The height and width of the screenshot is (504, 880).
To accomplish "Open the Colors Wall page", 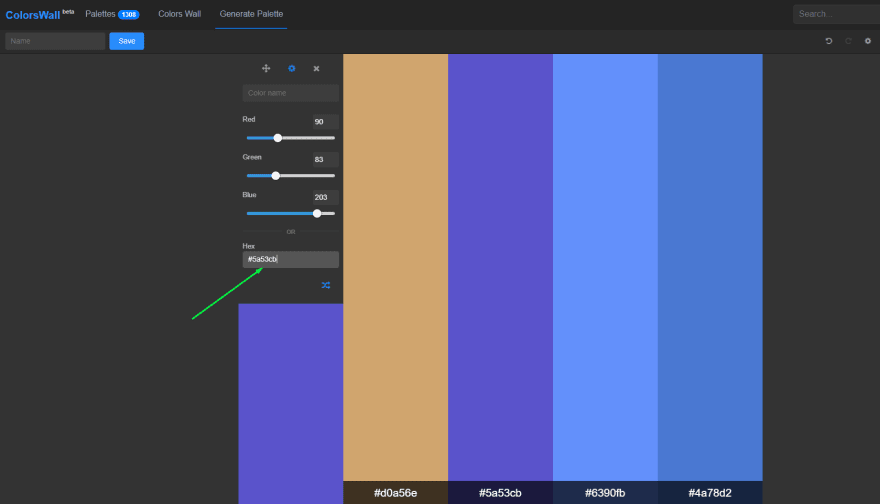I will pos(180,14).
